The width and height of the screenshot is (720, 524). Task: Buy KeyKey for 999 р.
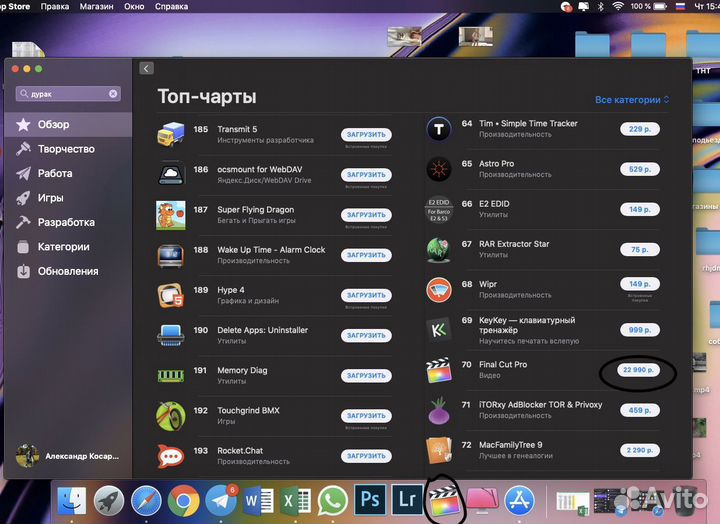[640, 330]
